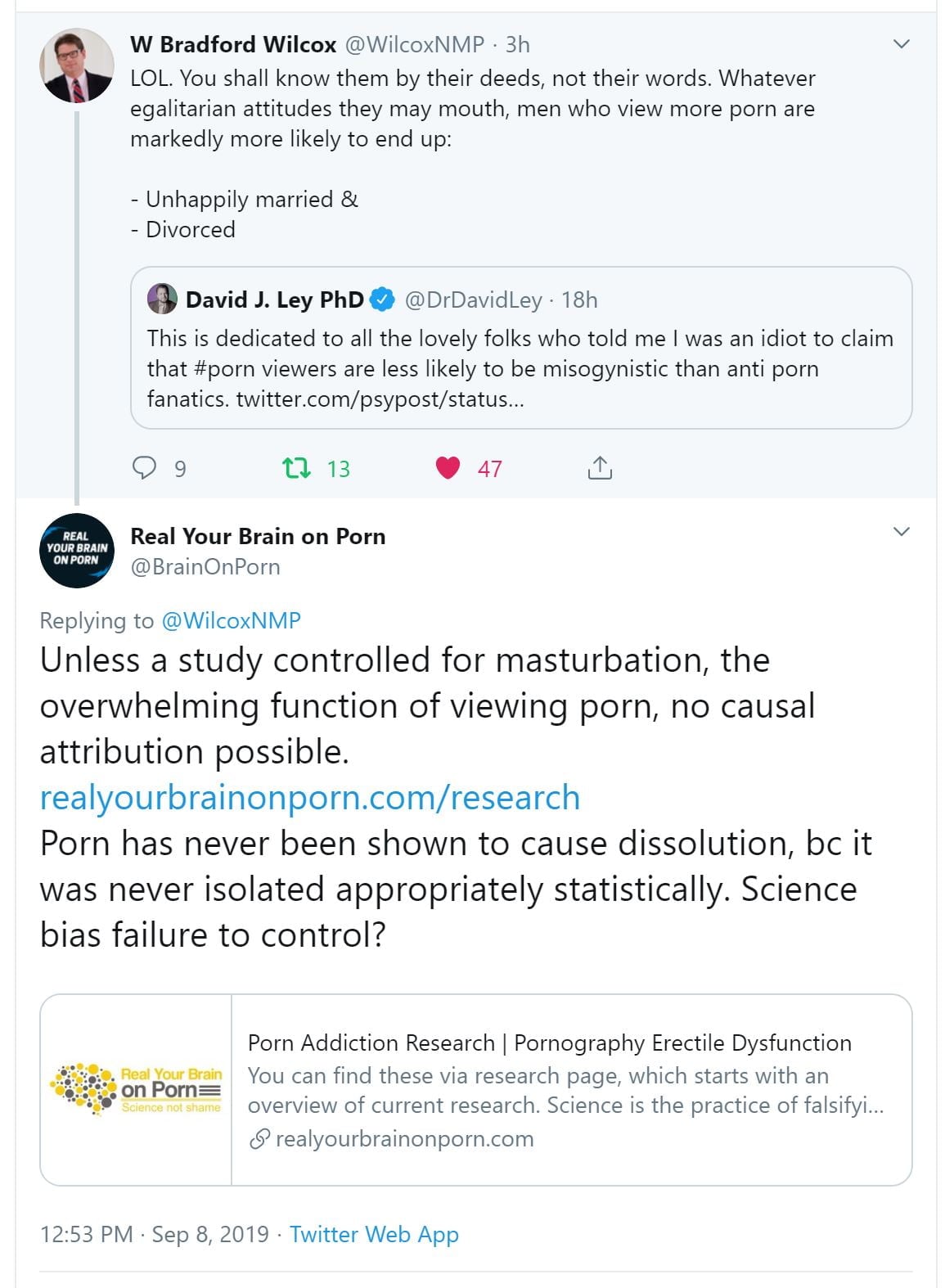The image size is (945, 1288).
Task: Click Real Your Brain on Porn avatar
Action: (77, 551)
